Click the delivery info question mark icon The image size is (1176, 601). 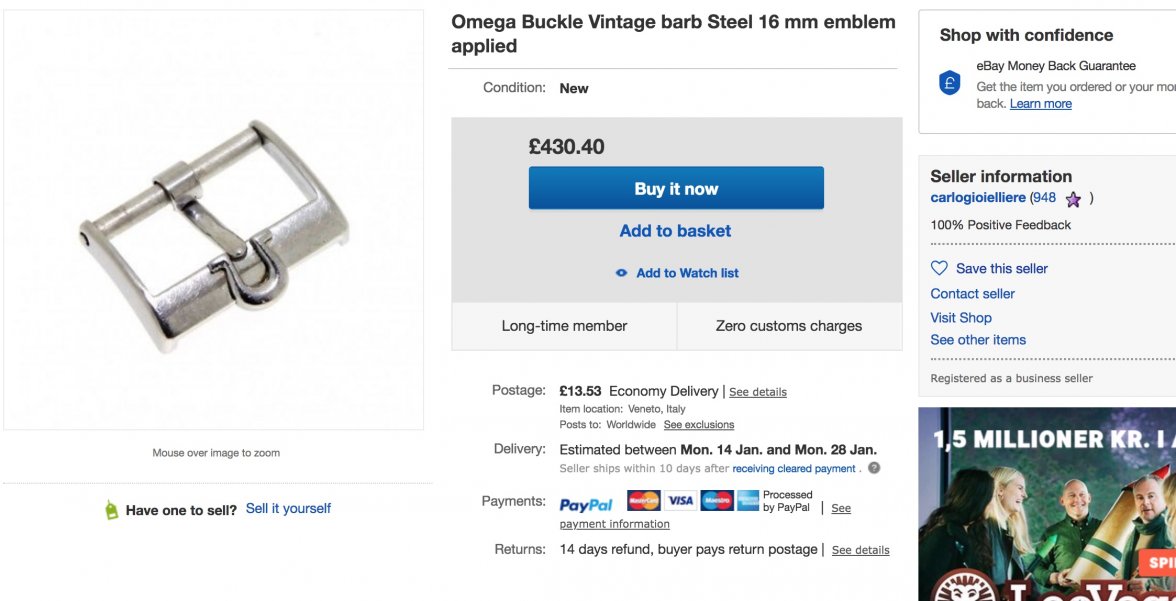(874, 468)
